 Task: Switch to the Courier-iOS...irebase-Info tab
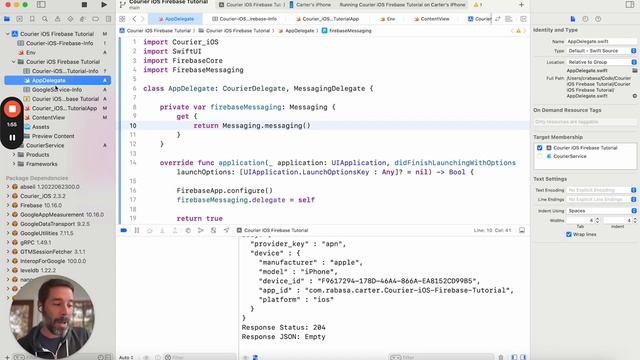click(x=244, y=19)
